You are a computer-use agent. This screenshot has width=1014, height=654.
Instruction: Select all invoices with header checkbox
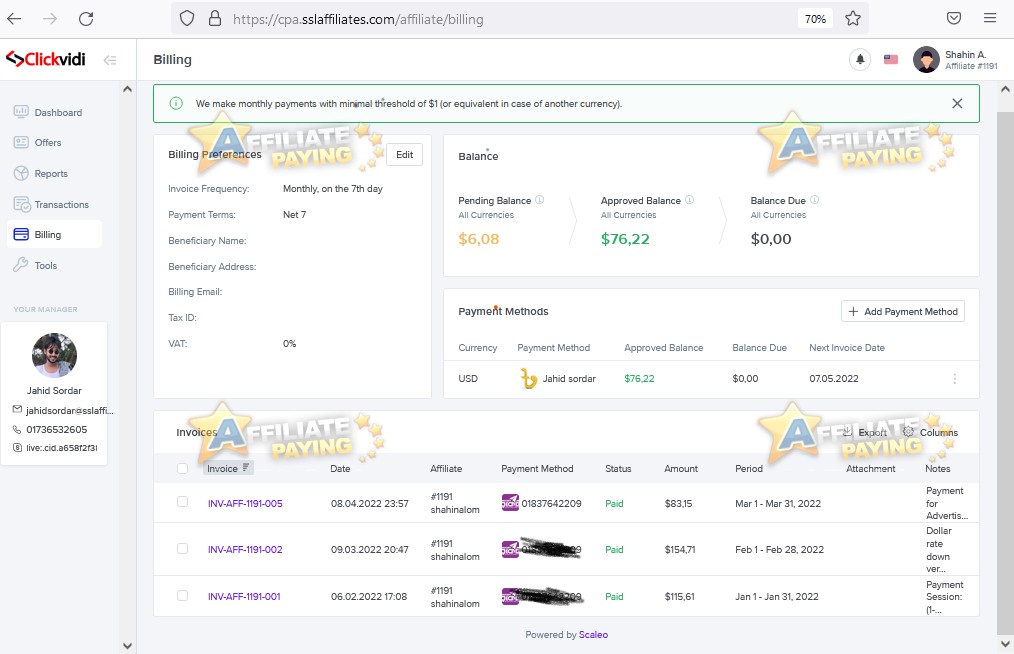point(182,468)
